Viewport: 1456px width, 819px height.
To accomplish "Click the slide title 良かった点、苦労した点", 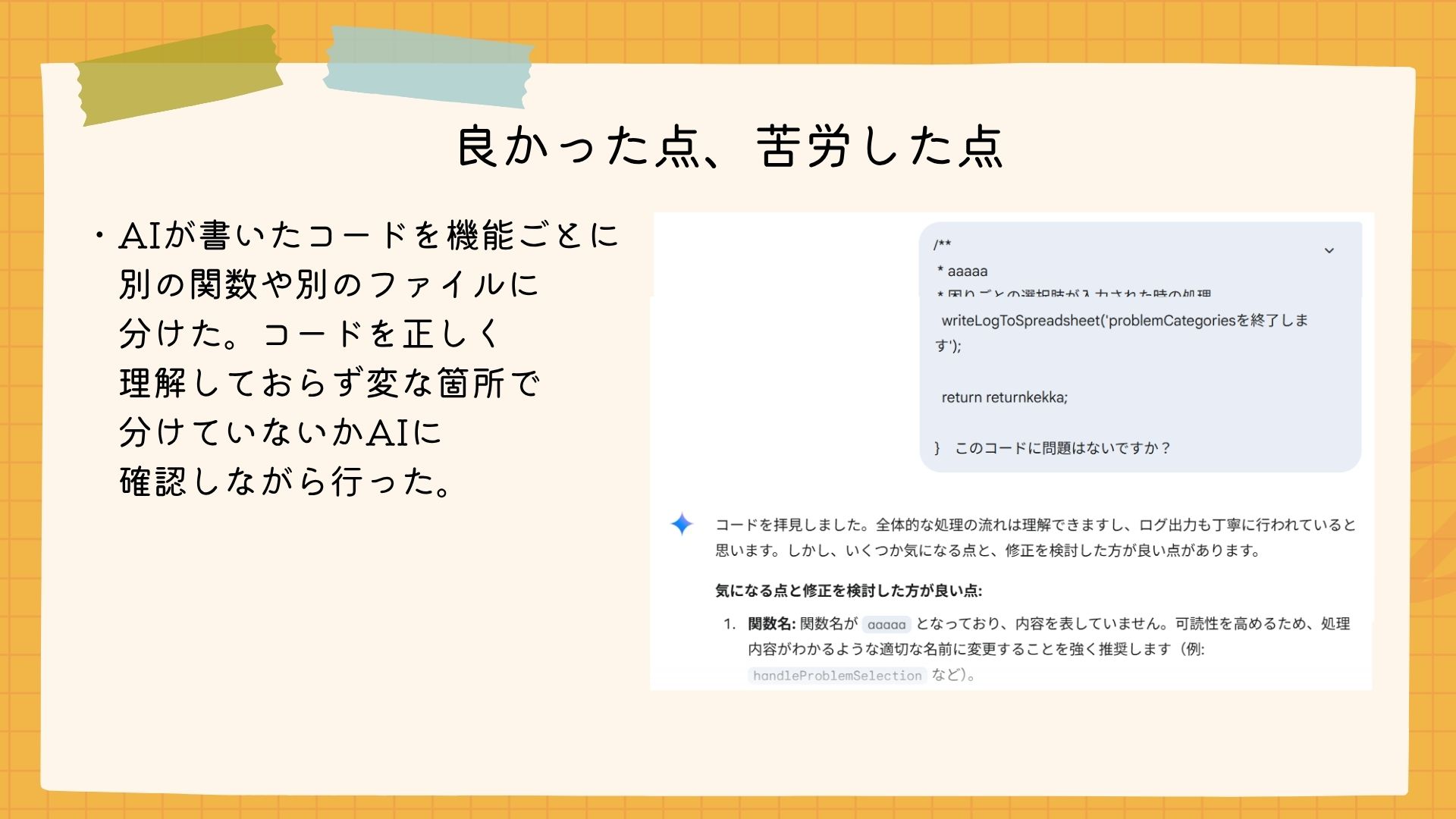I will pyautogui.click(x=730, y=146).
